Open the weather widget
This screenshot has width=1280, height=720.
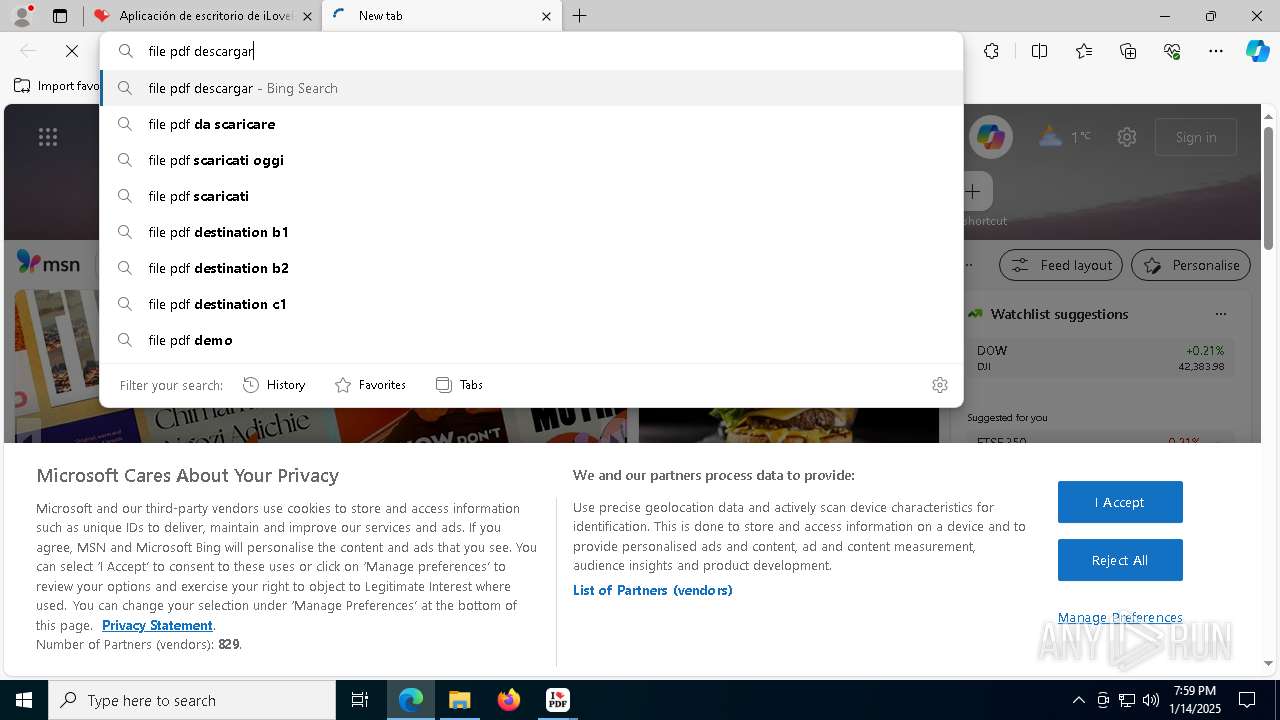[x=1065, y=137]
